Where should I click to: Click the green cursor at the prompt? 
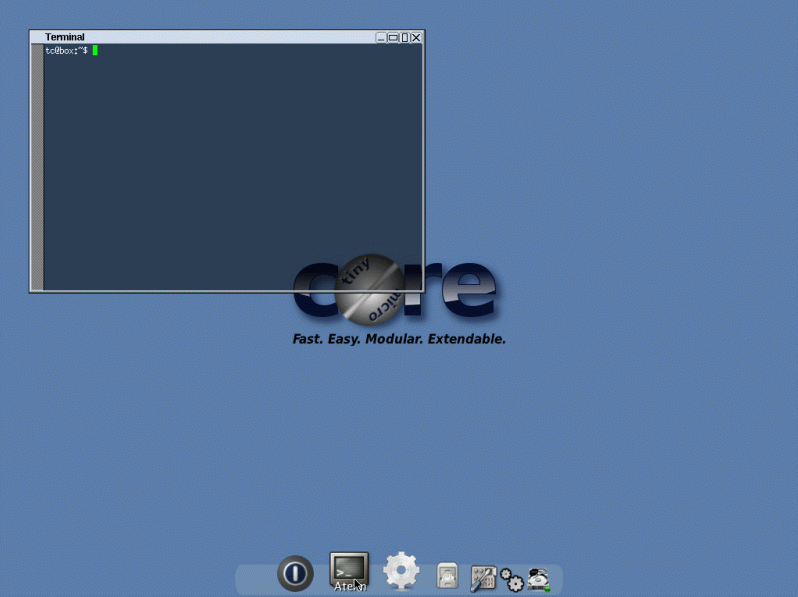(x=95, y=50)
